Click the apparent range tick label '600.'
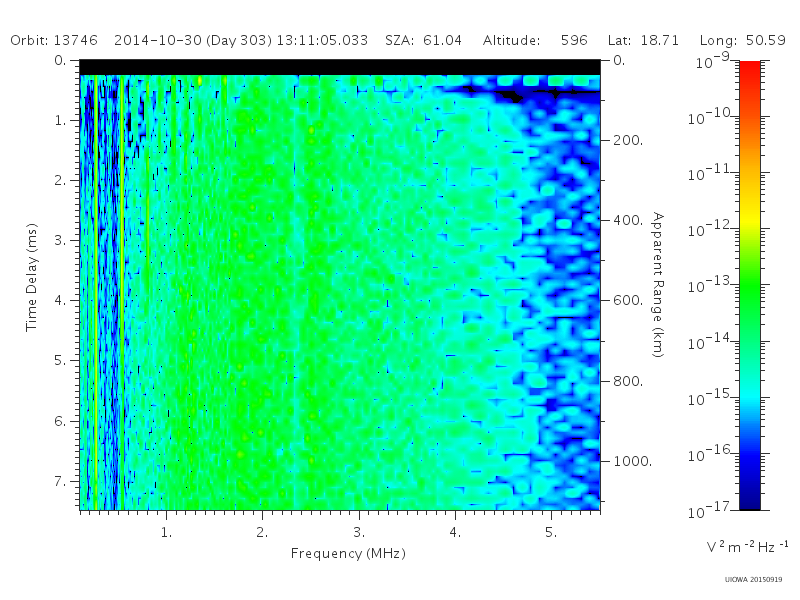The image size is (800, 600). point(628,300)
